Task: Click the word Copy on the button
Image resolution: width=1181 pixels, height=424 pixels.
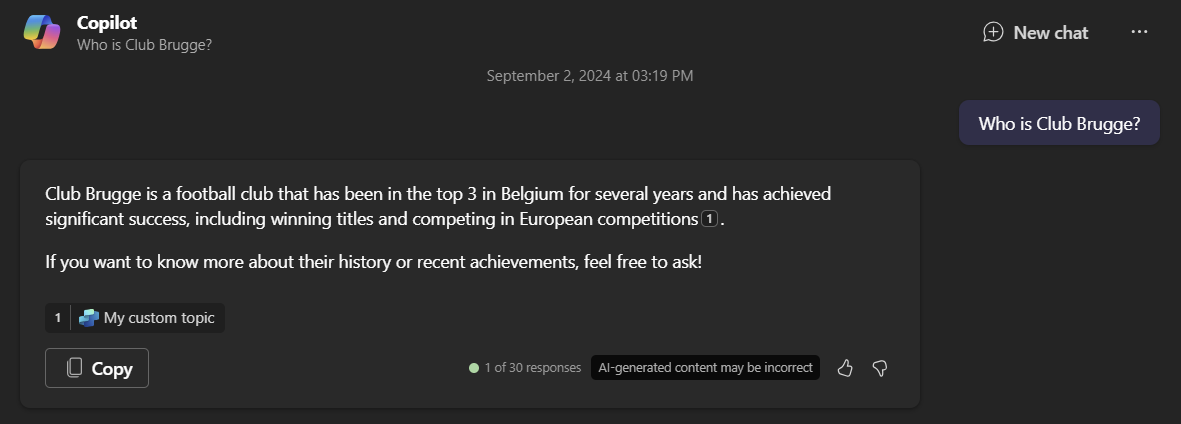Action: pos(112,368)
